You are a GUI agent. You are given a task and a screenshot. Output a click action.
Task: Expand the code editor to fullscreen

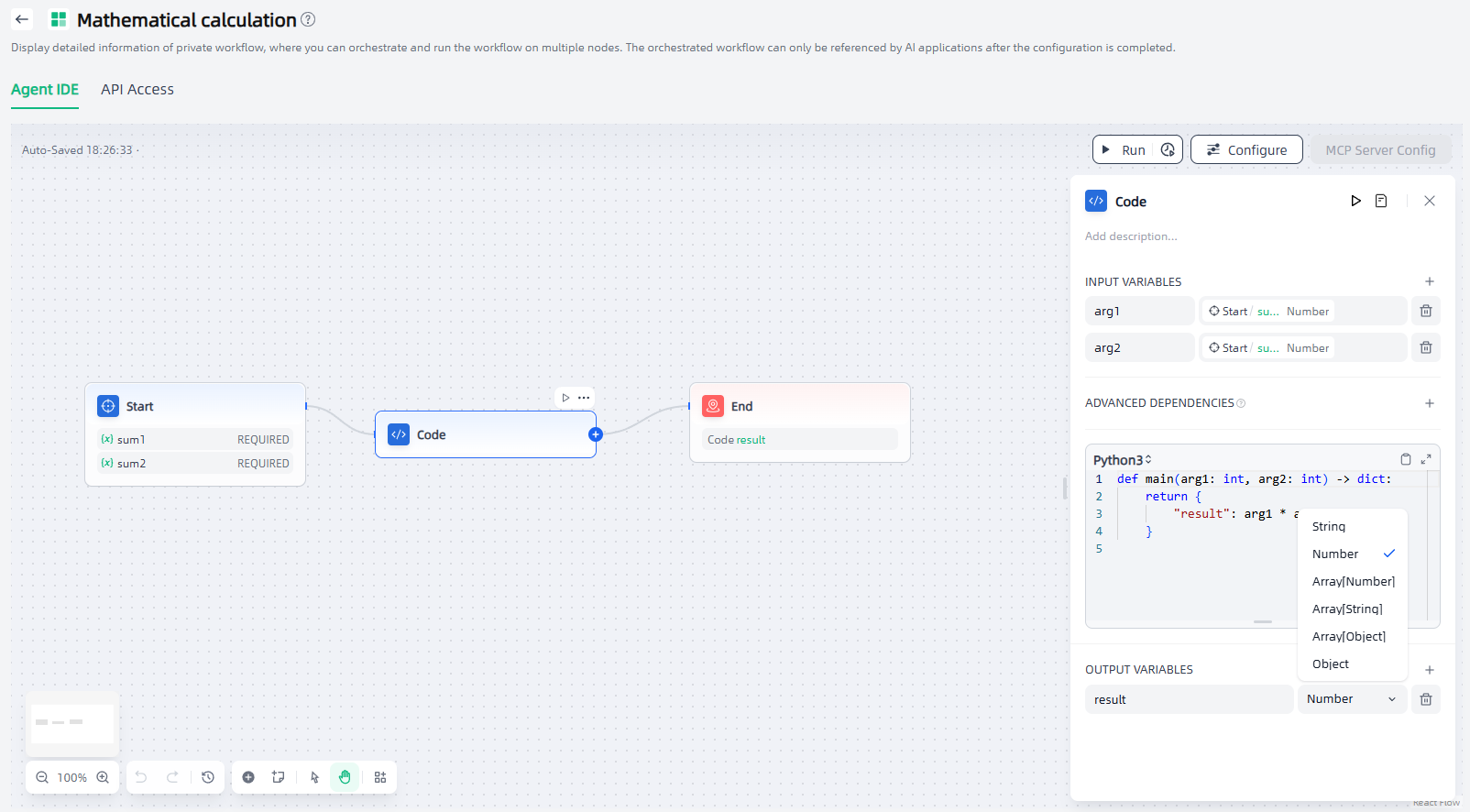click(1426, 459)
